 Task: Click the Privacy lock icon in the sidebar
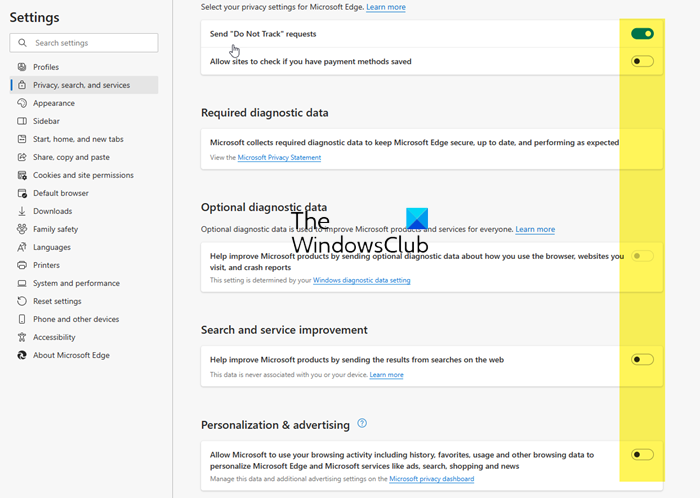[x=21, y=85]
